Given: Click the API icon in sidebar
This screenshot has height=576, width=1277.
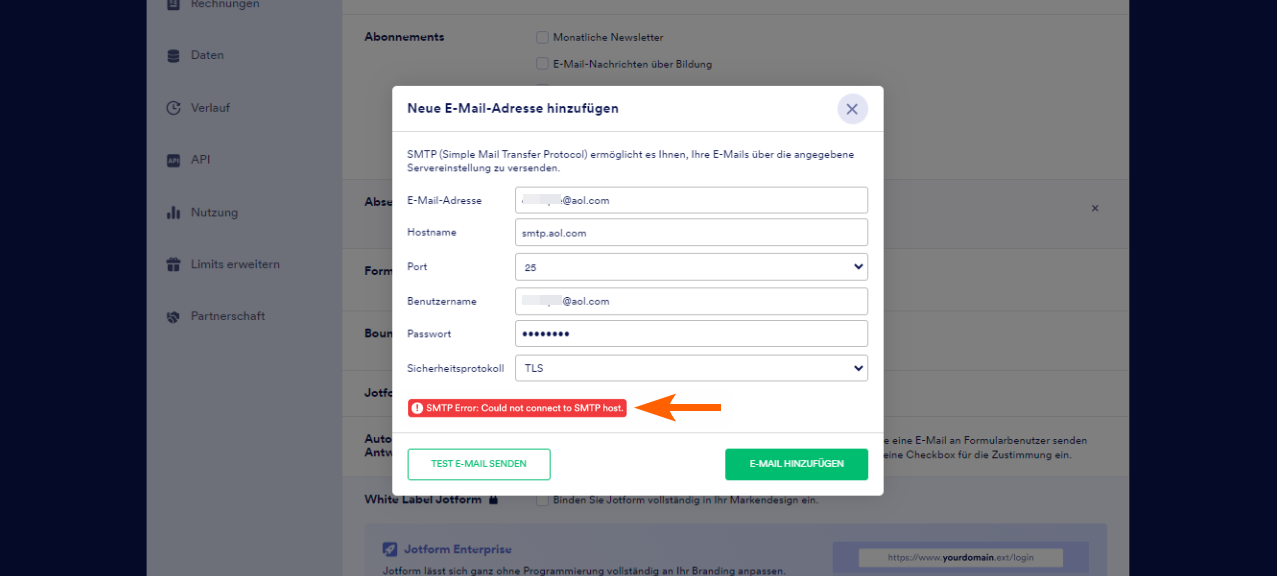Looking at the screenshot, I should click(x=174, y=160).
